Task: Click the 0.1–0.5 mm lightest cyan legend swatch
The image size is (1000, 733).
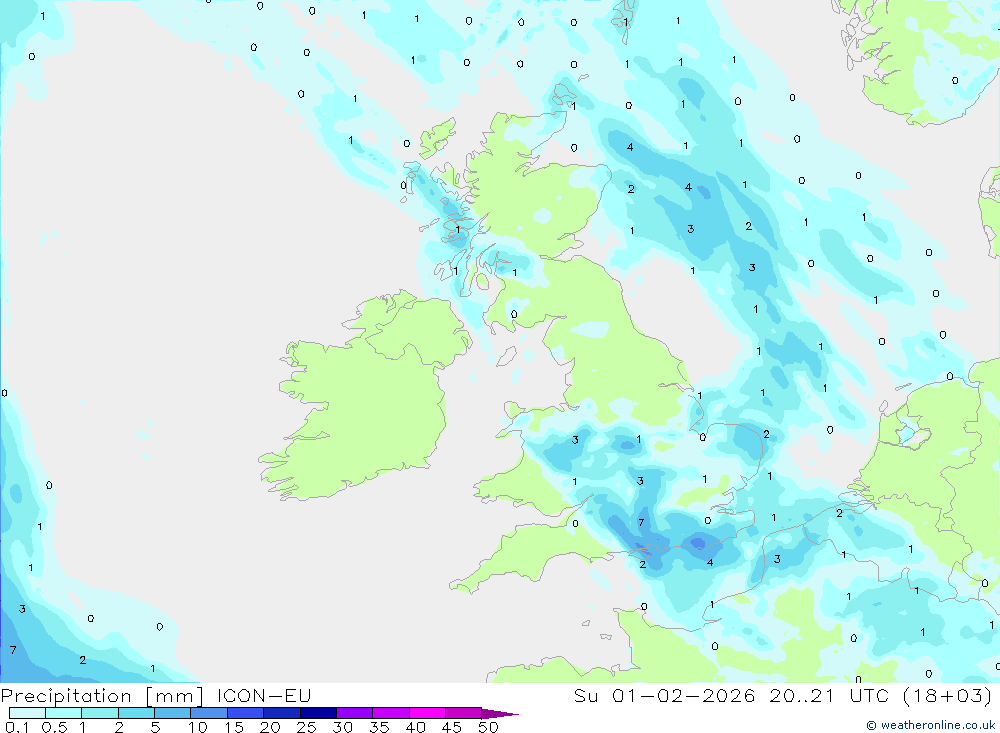Action: [27, 713]
